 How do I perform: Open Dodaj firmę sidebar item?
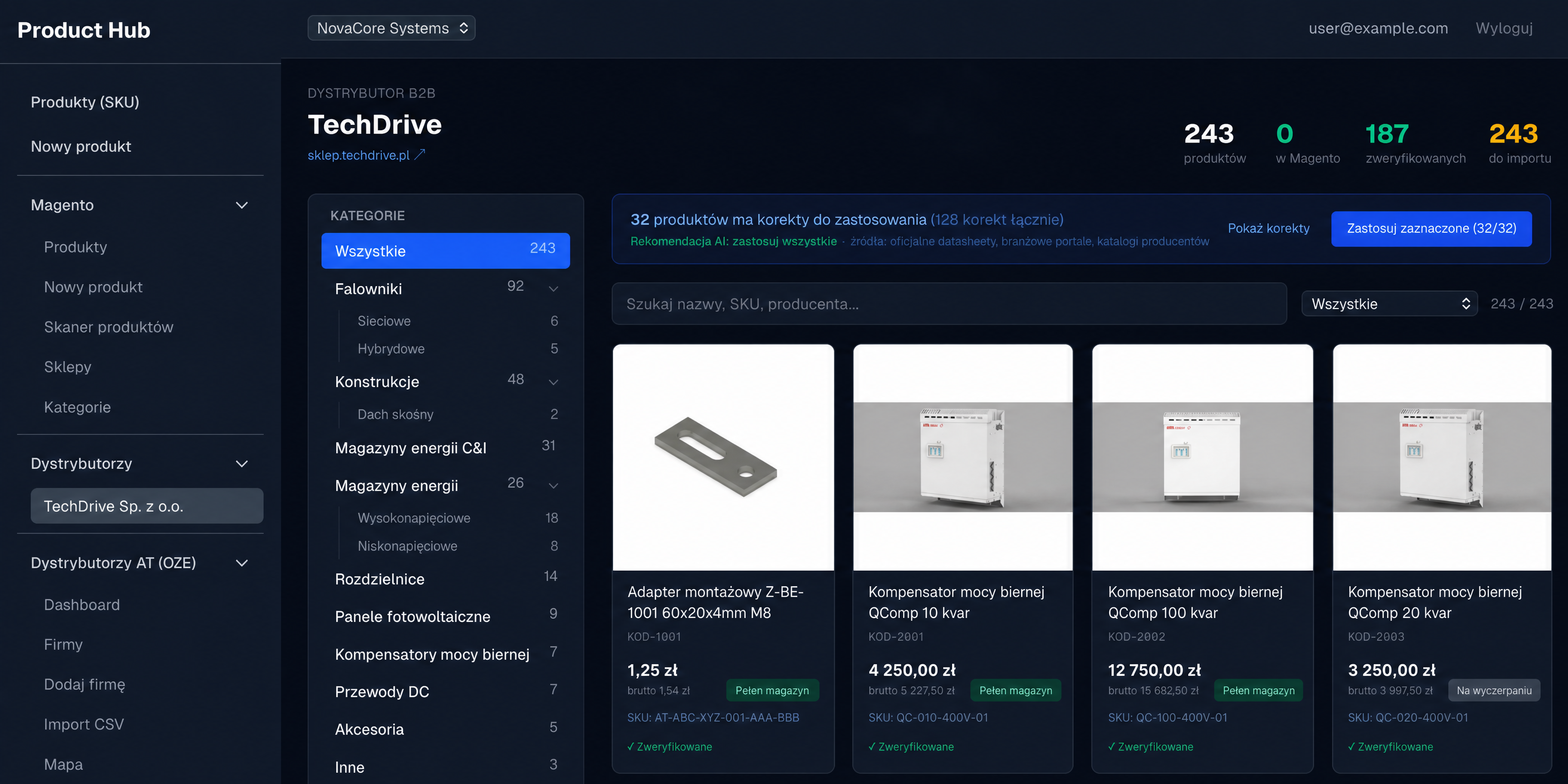(x=85, y=684)
